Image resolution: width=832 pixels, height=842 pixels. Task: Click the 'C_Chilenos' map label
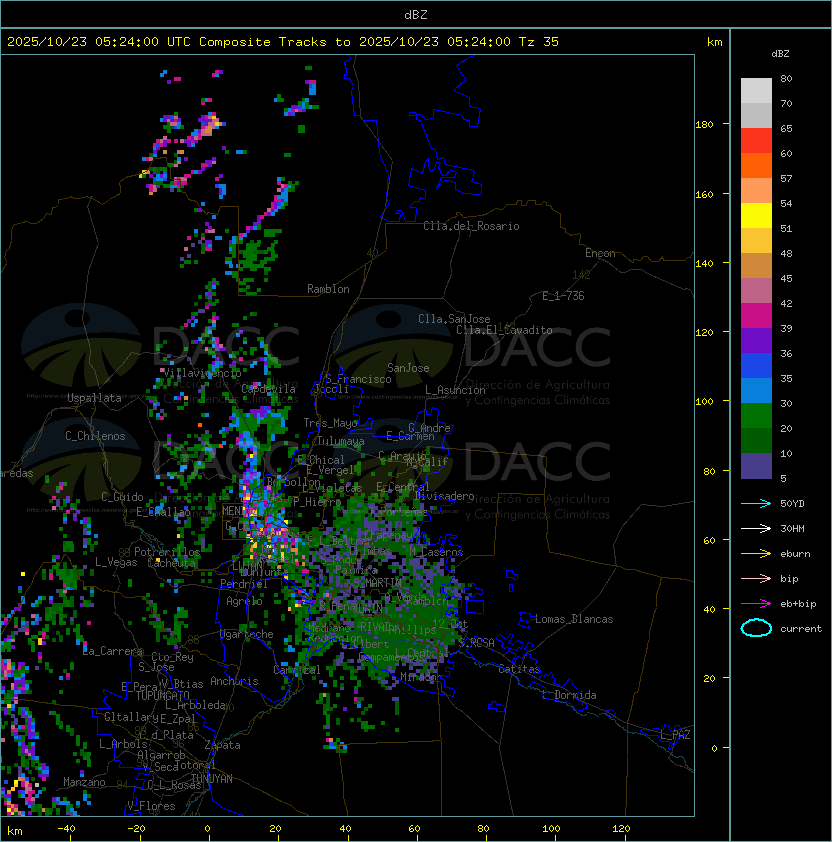pyautogui.click(x=95, y=436)
